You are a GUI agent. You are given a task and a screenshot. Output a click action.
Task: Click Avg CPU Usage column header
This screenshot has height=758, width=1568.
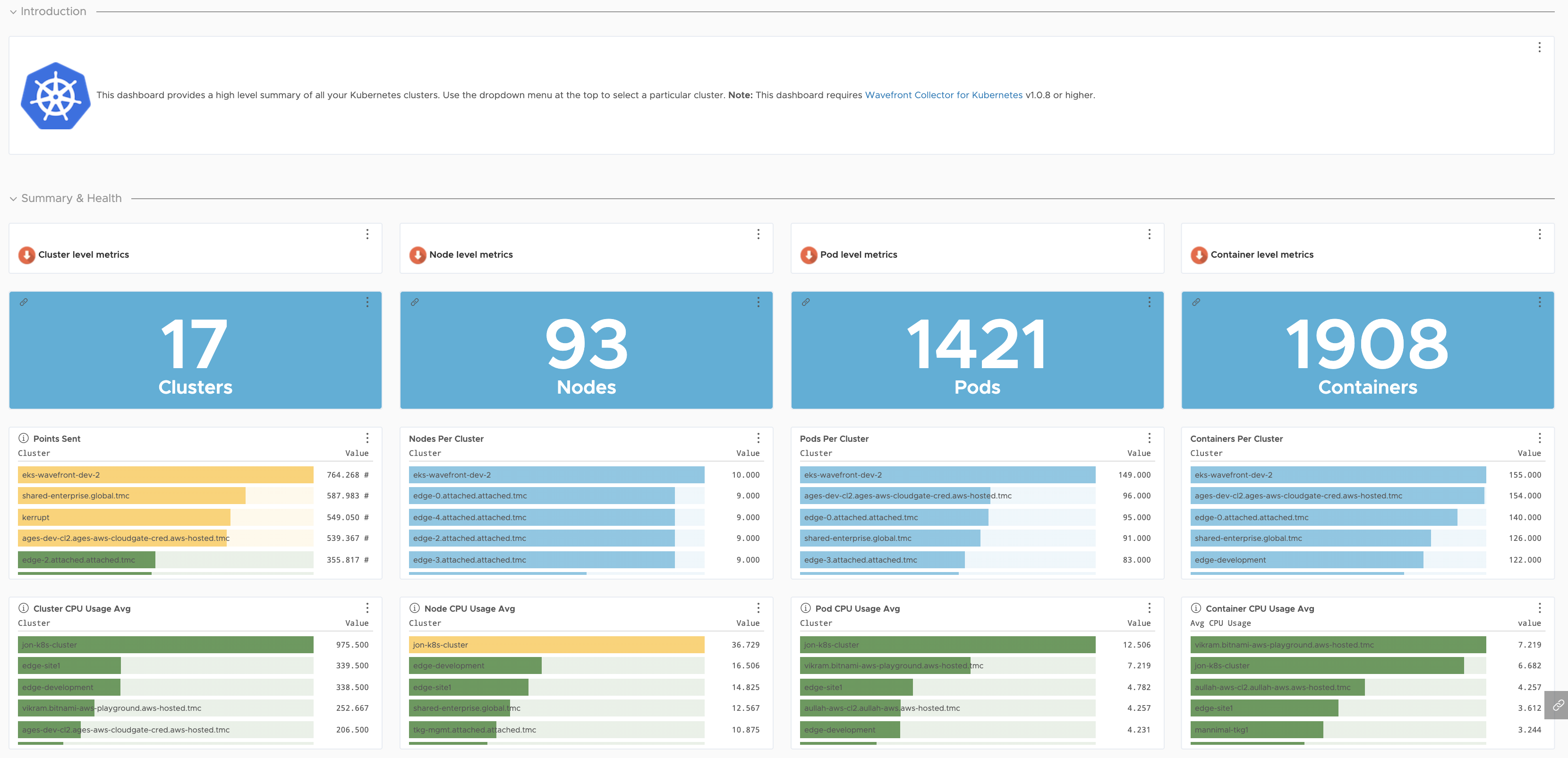[1220, 623]
